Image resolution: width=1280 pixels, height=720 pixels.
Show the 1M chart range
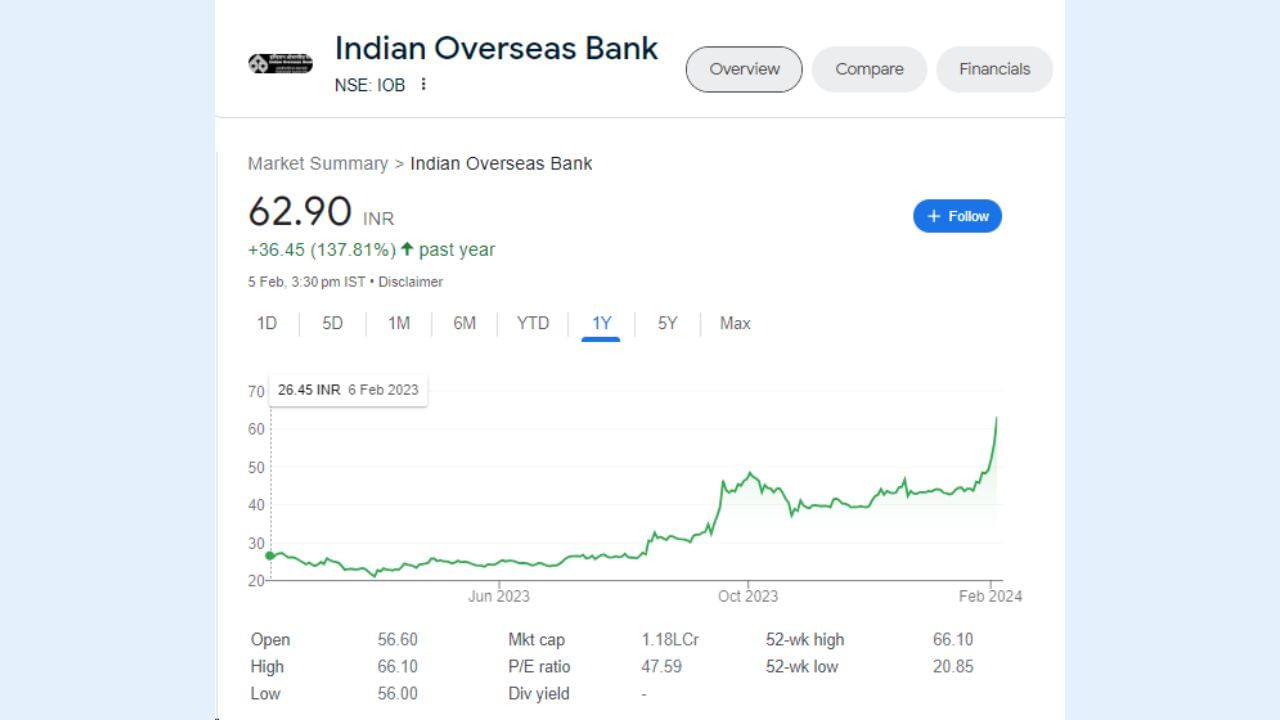[x=399, y=323]
